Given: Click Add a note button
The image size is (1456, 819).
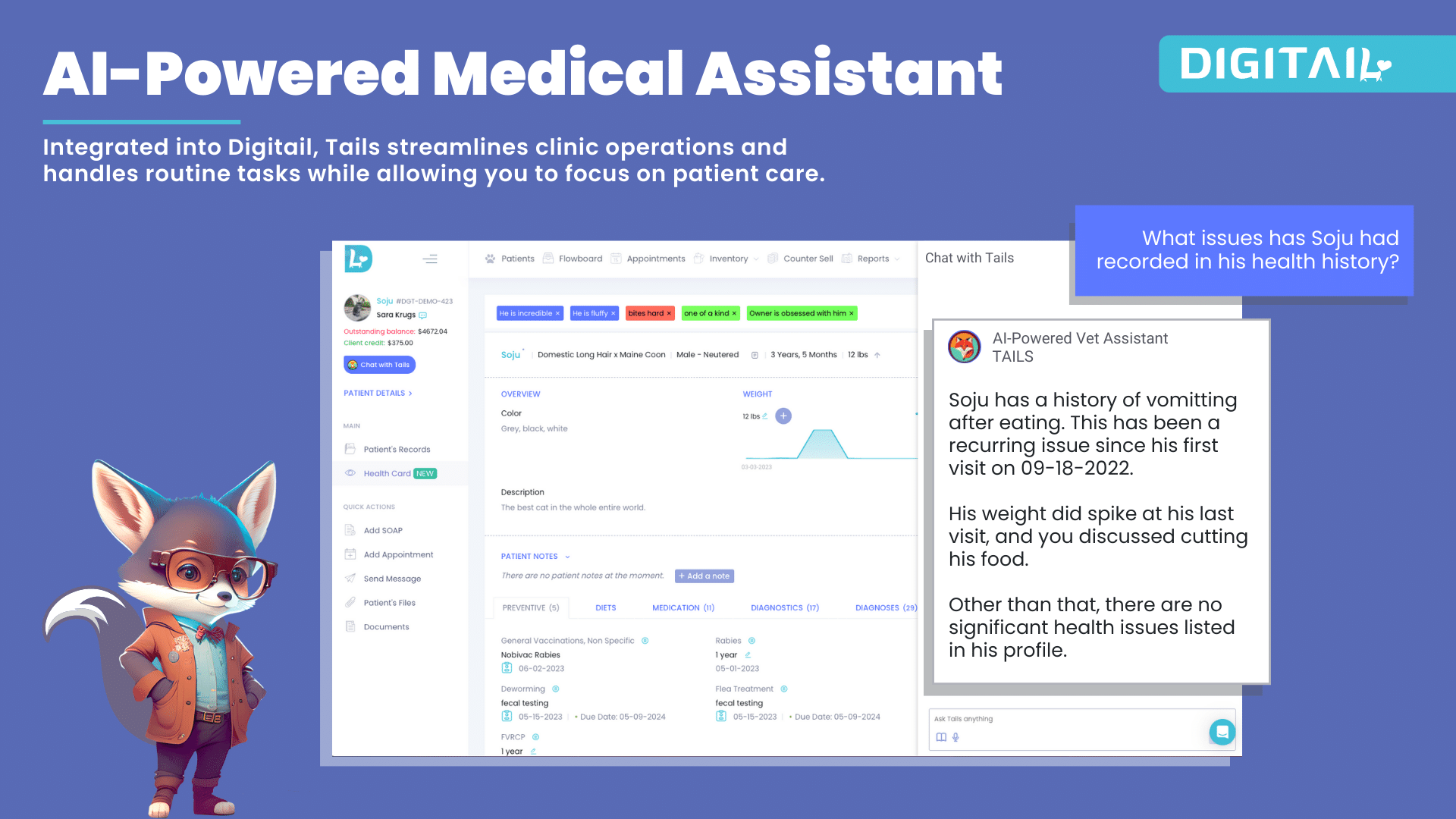Looking at the screenshot, I should tap(705, 575).
